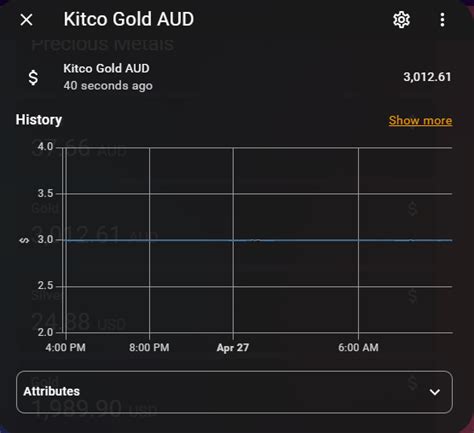This screenshot has width=474, height=433.
Task: Click the 4.0 y-axis tick label
Action: (x=45, y=147)
